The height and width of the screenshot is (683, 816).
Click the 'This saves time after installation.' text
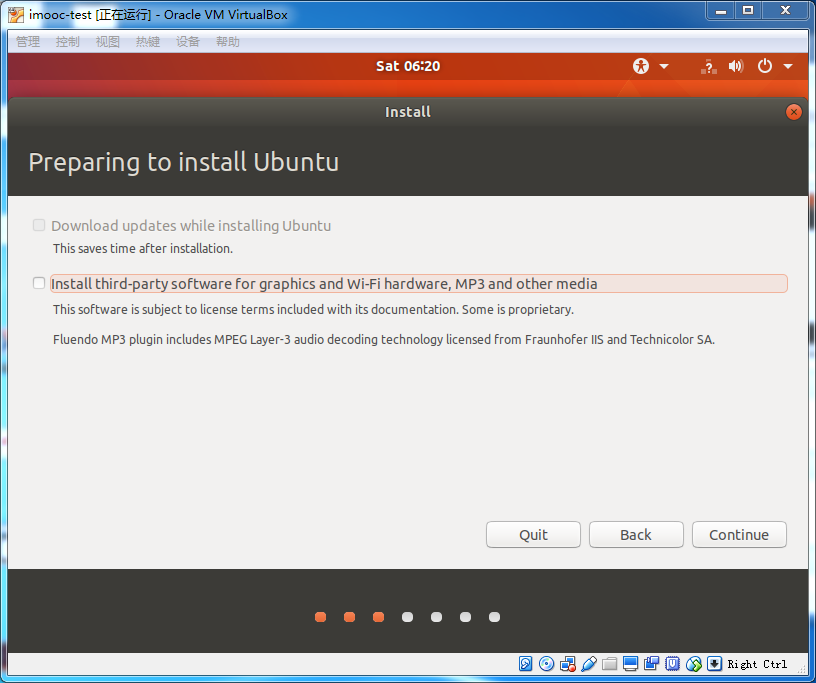pyautogui.click(x=143, y=249)
